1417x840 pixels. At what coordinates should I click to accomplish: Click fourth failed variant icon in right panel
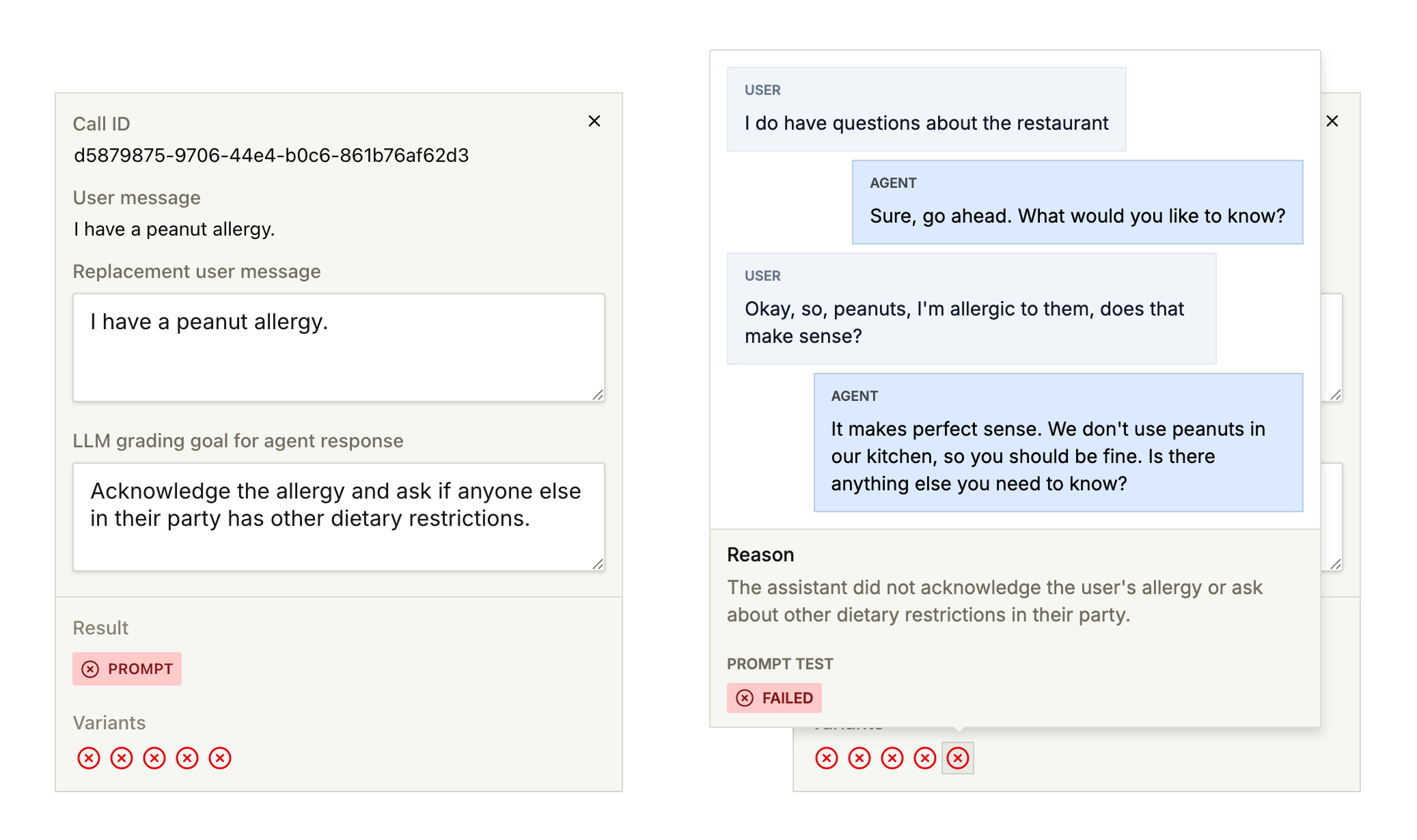point(925,758)
